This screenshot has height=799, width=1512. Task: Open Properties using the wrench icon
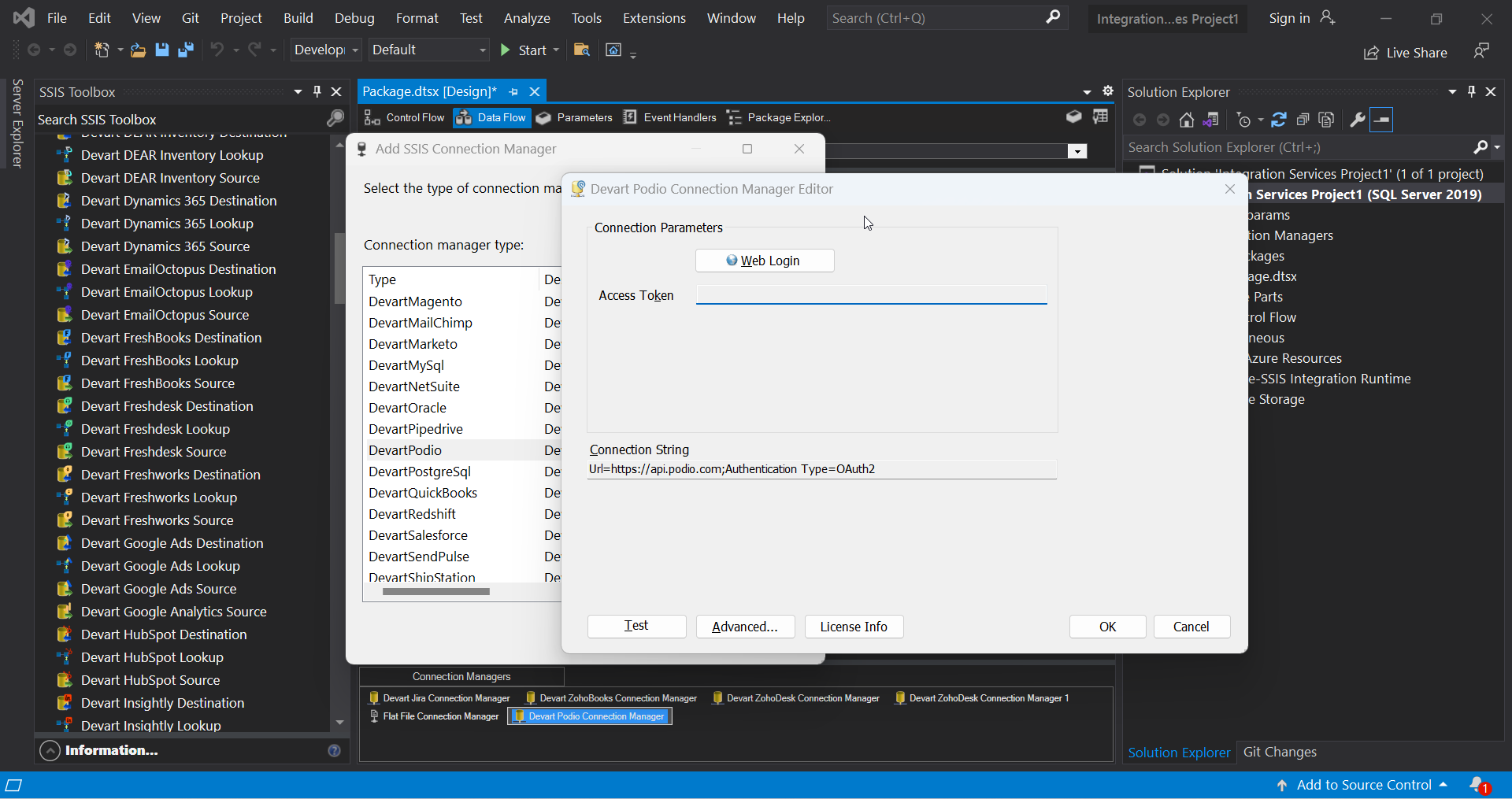coord(1357,119)
